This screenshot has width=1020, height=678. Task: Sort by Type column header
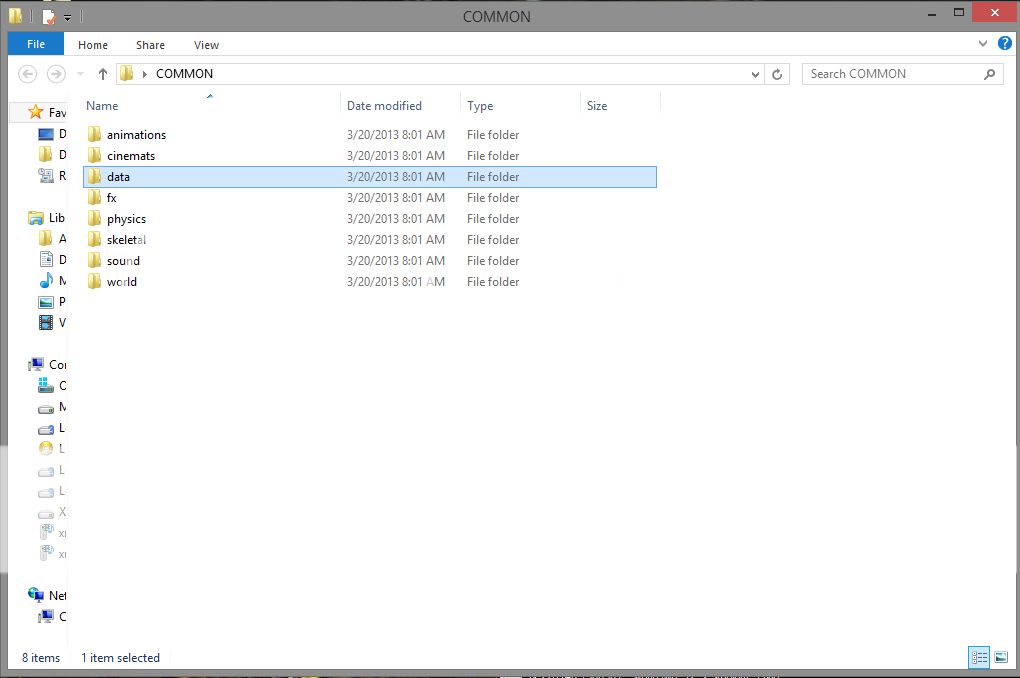click(x=481, y=106)
